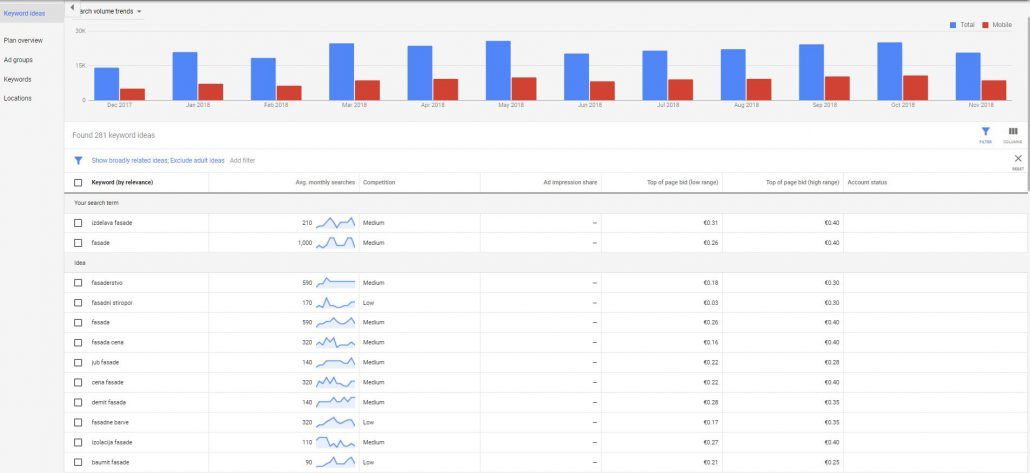Click the trend sparkline for izdelava fasade
Viewport: 1030px width, 473px height.
pyautogui.click(x=335, y=223)
